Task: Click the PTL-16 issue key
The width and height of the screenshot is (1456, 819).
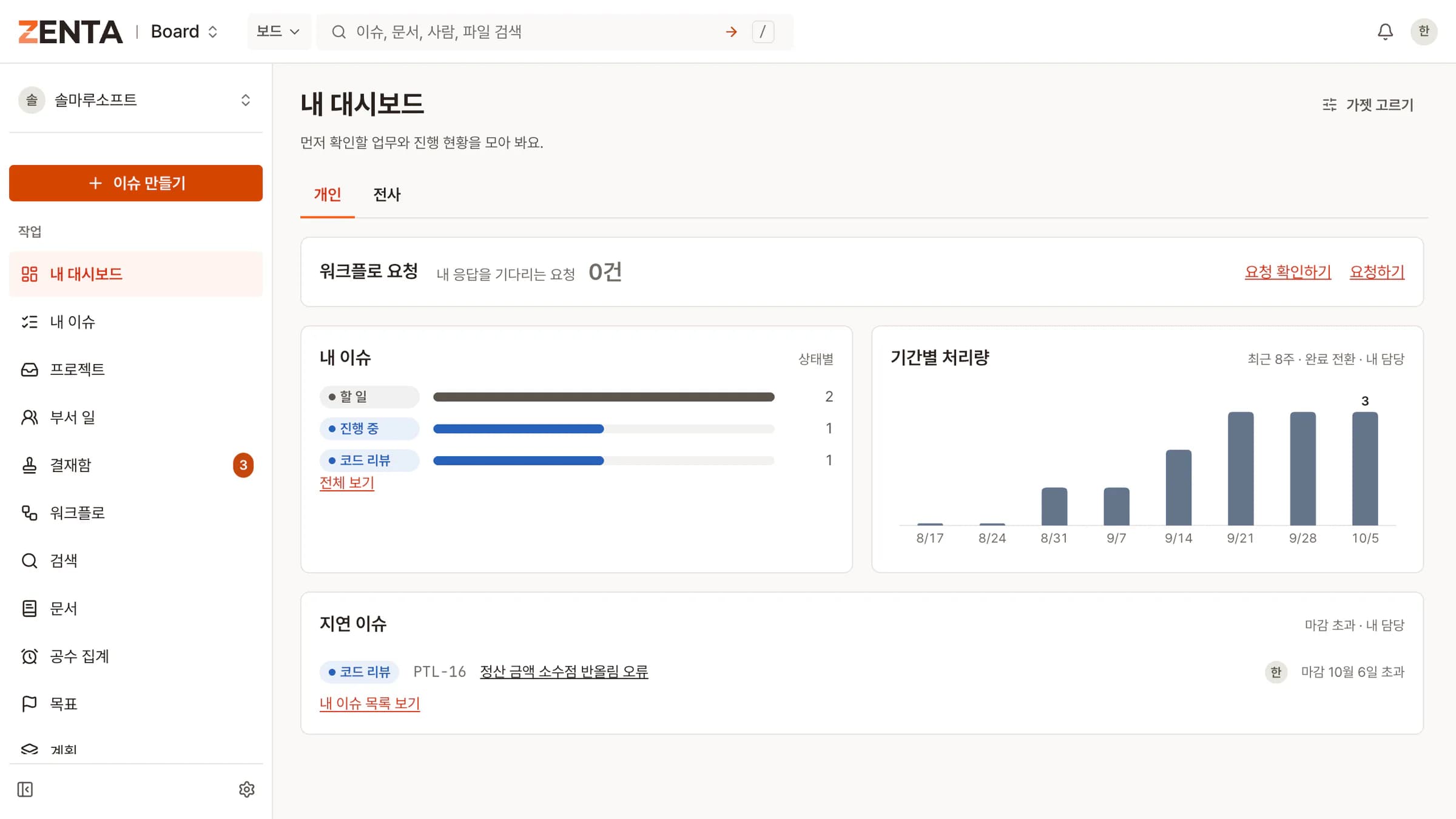Action: [440, 672]
